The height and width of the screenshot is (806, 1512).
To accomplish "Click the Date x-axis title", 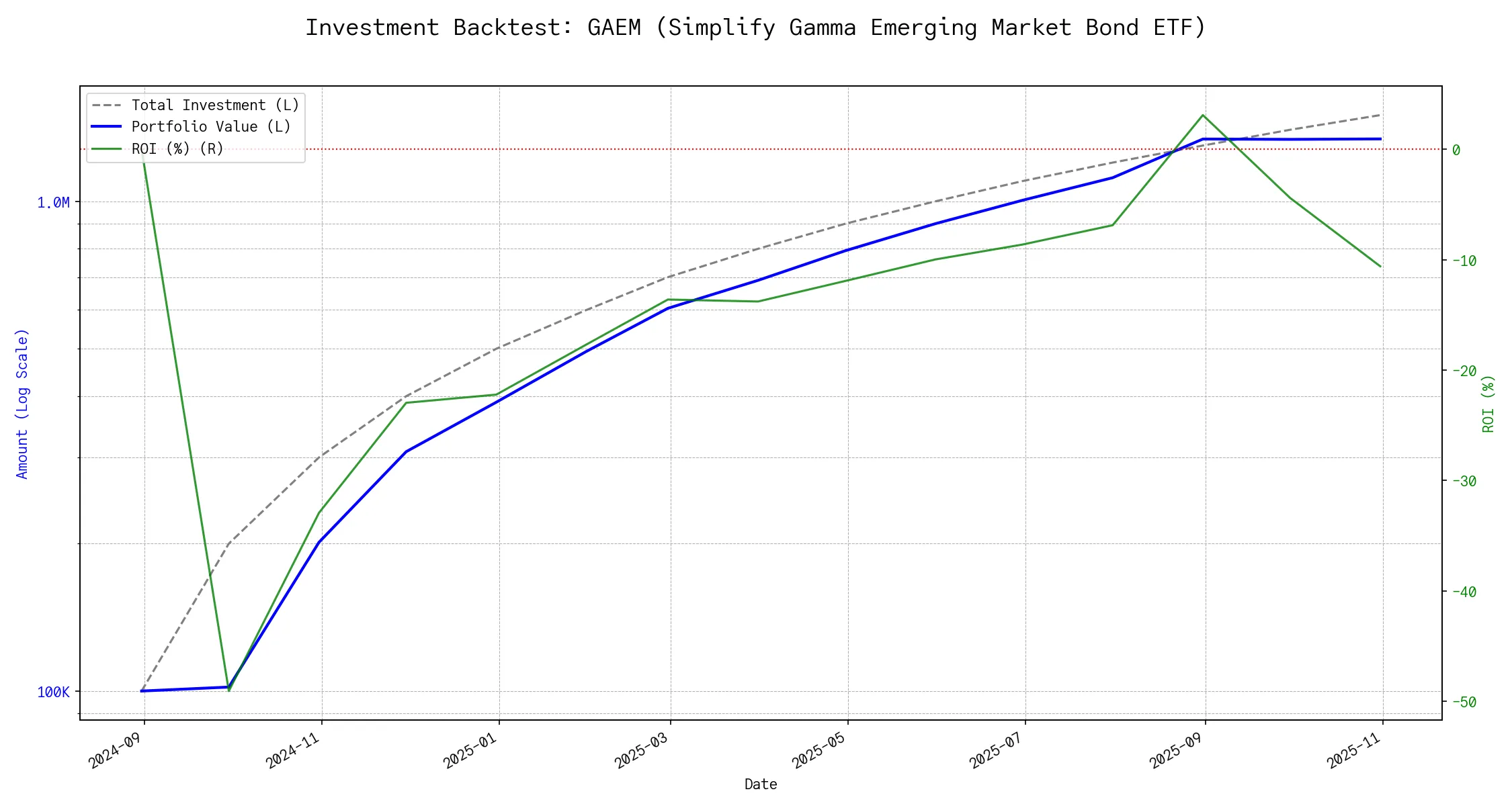I will point(760,784).
